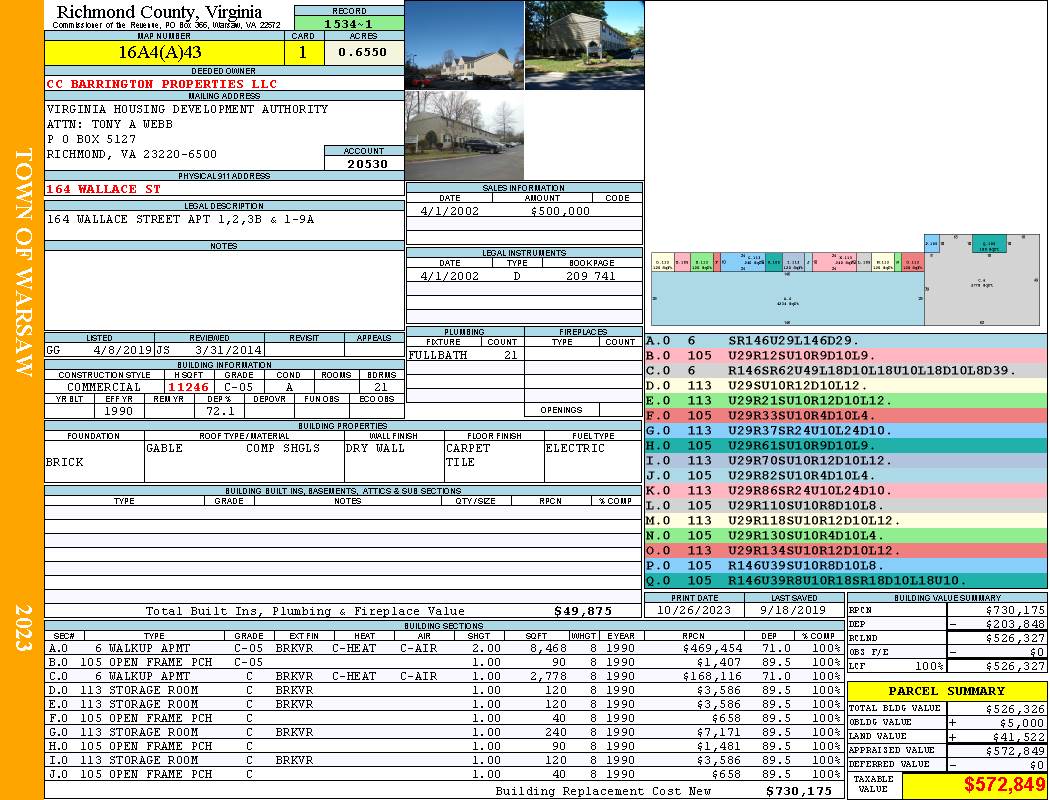Viewport: 1050px width, 800px height.
Task: Select total bldg value $526,326
Action: (1015, 708)
